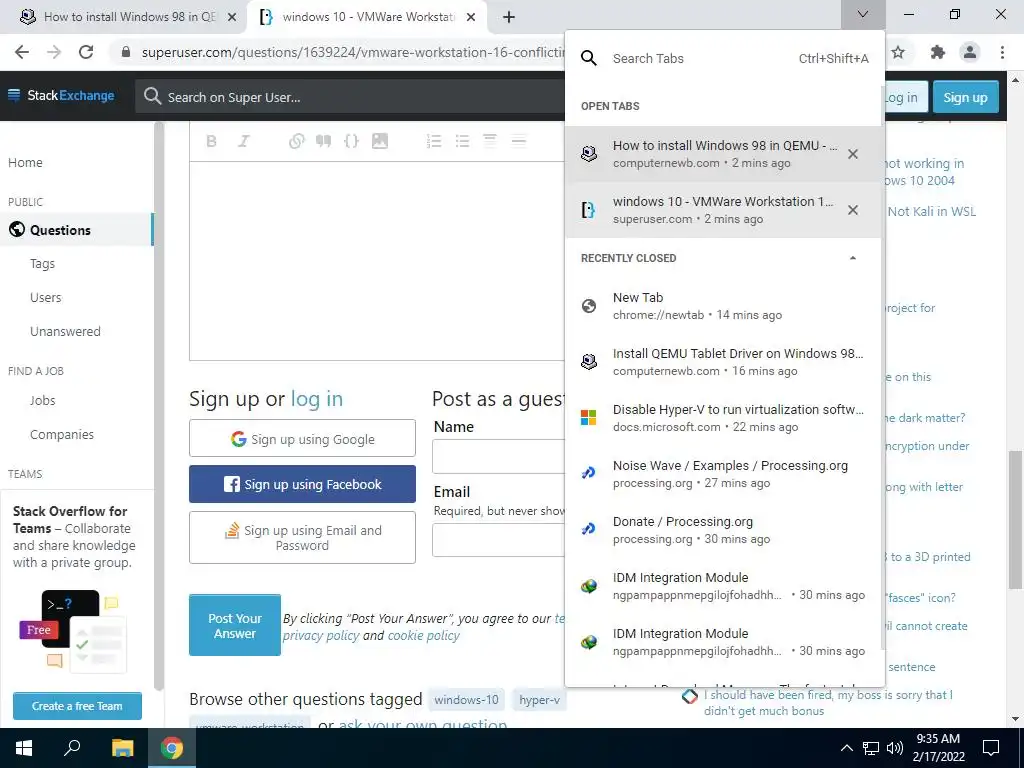Click the log in link in heading
Image resolution: width=1024 pixels, height=768 pixels.
pyautogui.click(x=317, y=398)
